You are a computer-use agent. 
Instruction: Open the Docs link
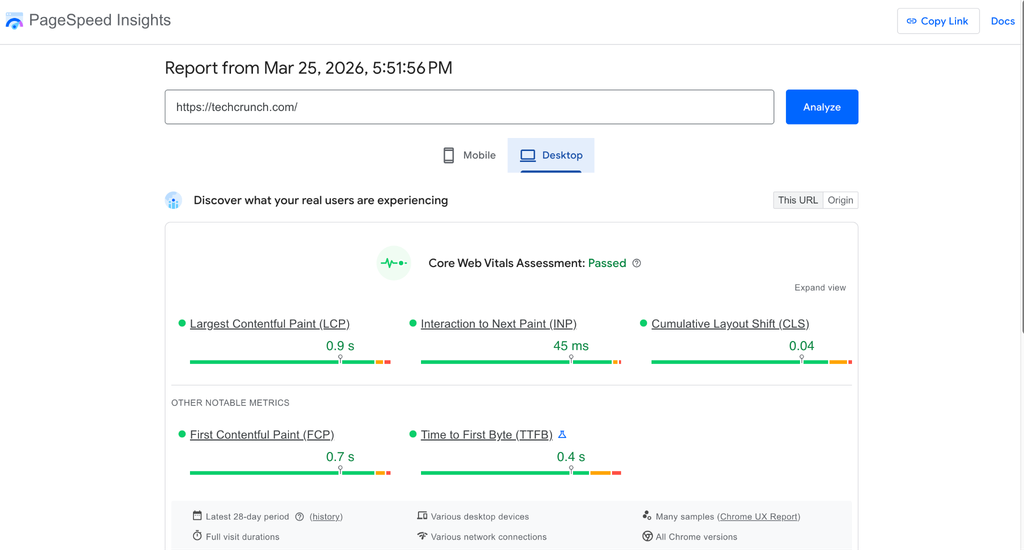[1002, 21]
